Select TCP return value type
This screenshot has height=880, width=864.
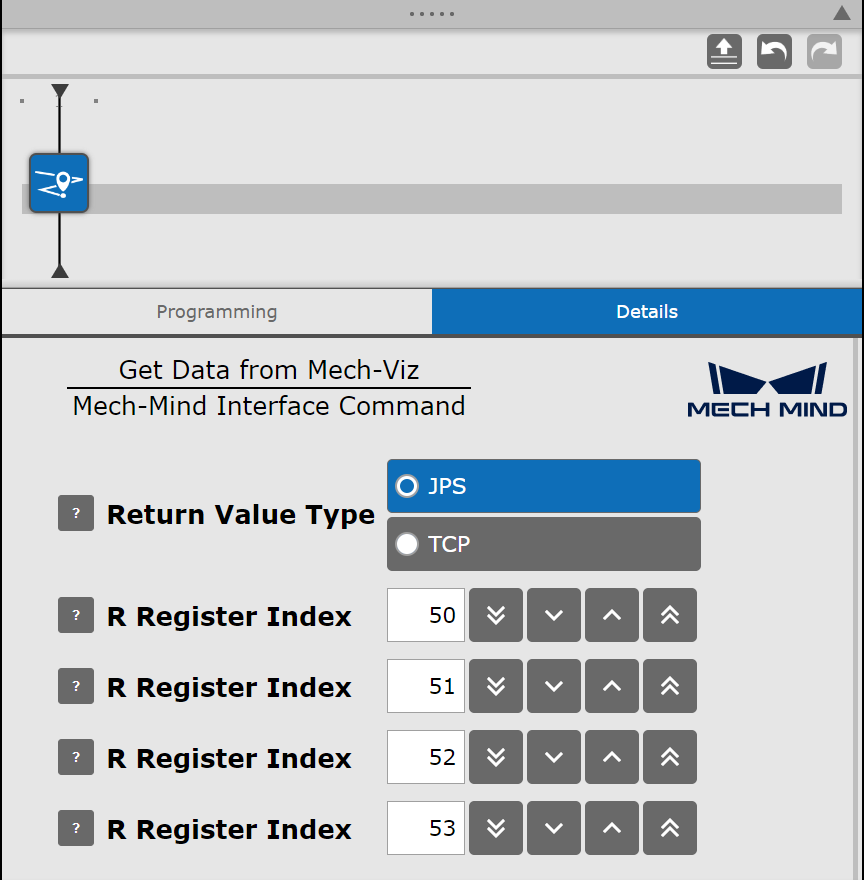(543, 544)
